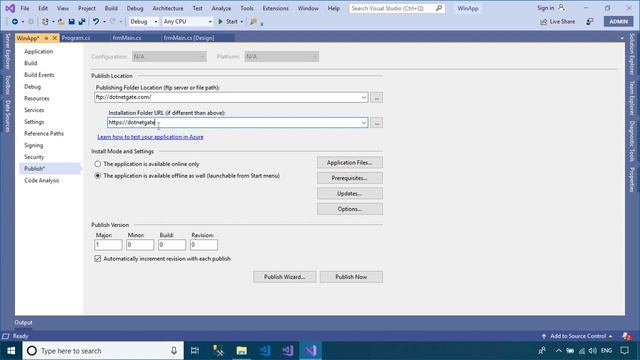Switch to the Program.cs tab
The width and height of the screenshot is (640, 360).
click(76, 38)
